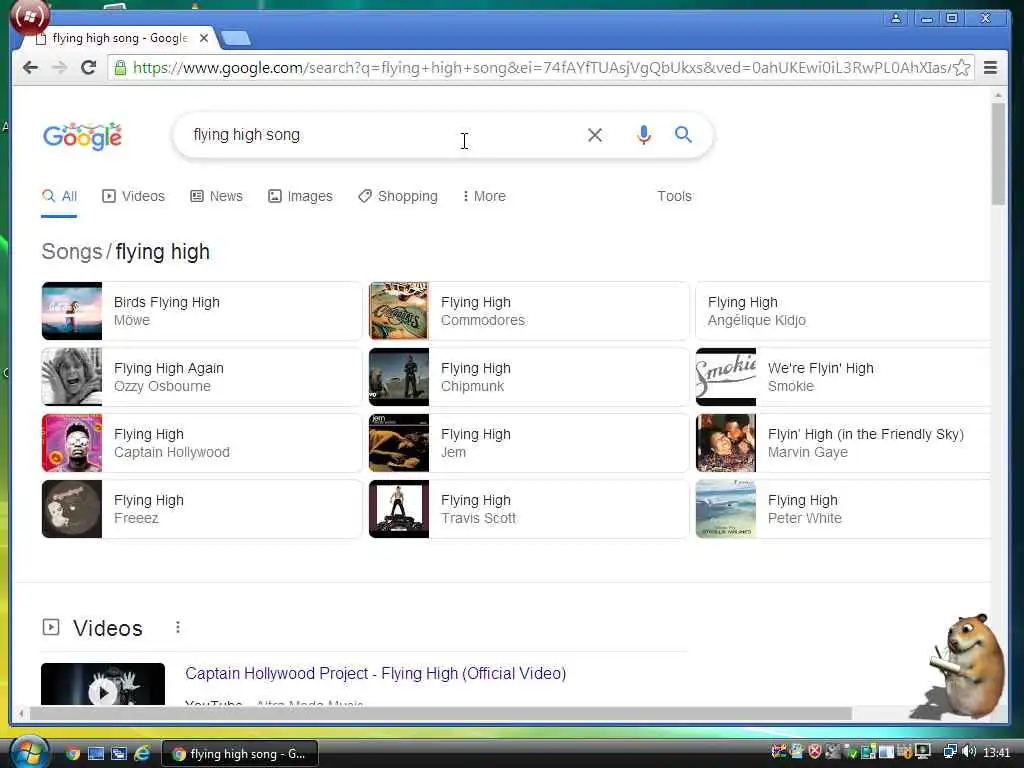Open the Chrome hamburger menu
The width and height of the screenshot is (1024, 768).
990,67
